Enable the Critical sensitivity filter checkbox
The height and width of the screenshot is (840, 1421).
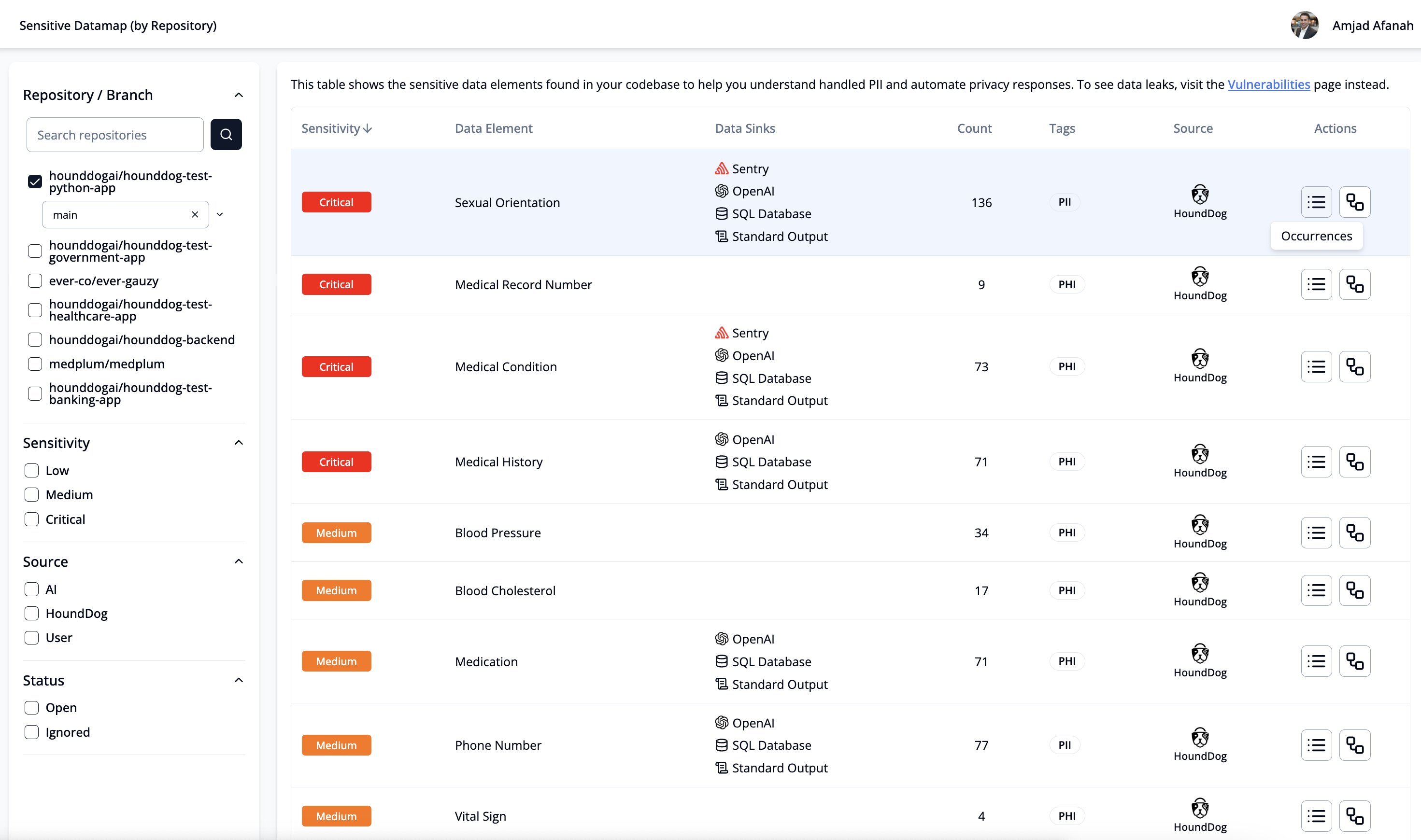click(x=32, y=519)
